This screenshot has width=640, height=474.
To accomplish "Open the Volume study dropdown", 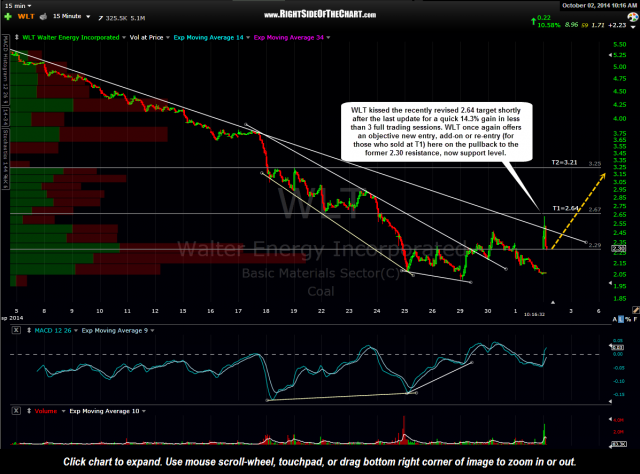I will pos(63,411).
